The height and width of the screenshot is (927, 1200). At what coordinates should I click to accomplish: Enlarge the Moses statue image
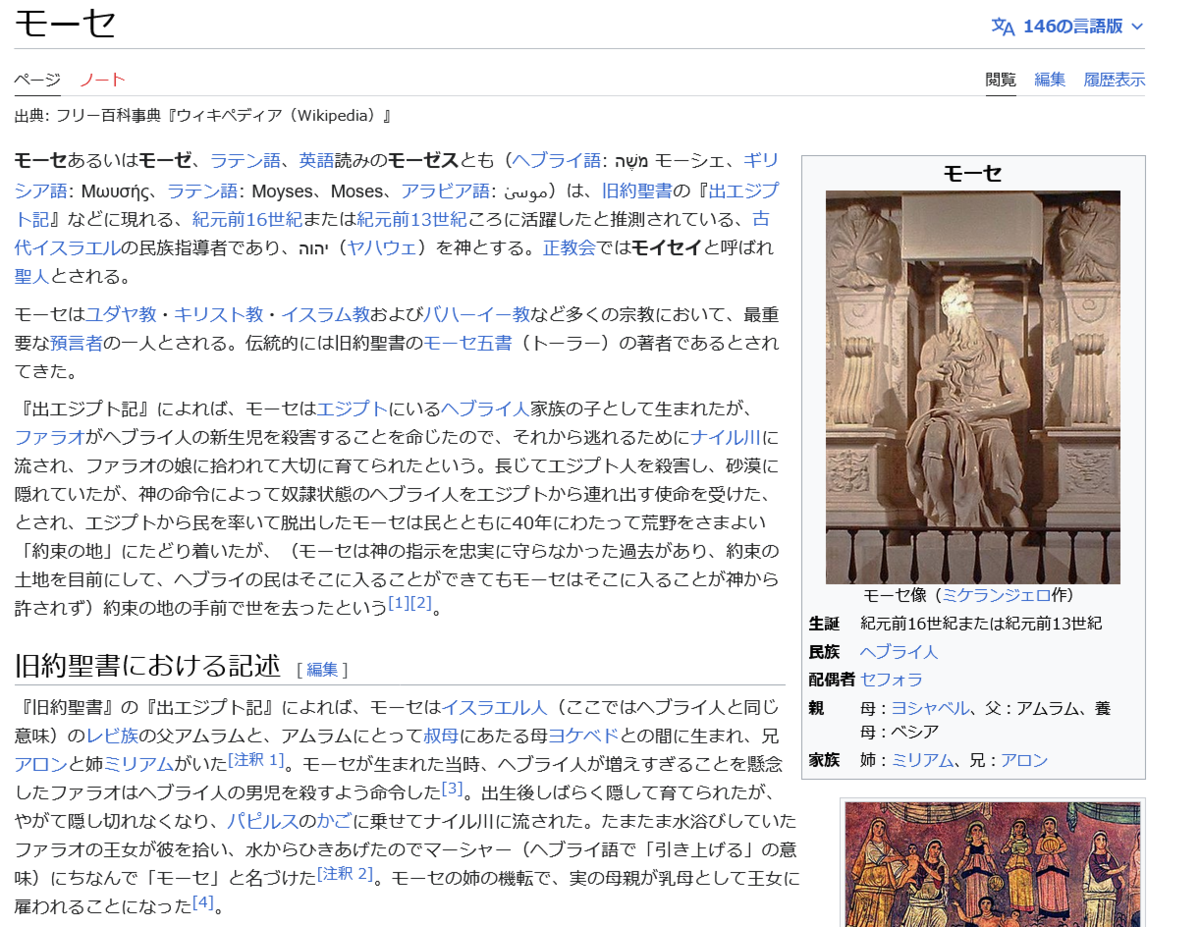[x=972, y=387]
